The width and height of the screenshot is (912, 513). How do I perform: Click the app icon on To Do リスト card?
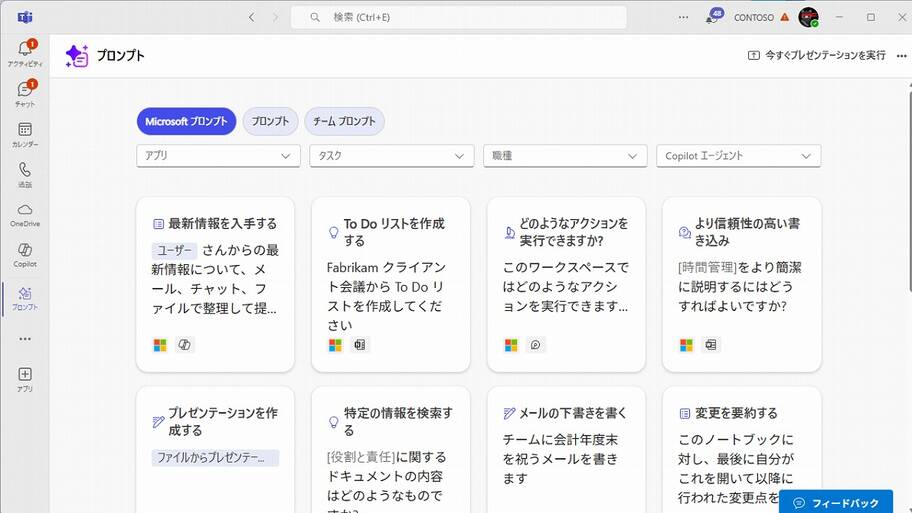(x=360, y=345)
